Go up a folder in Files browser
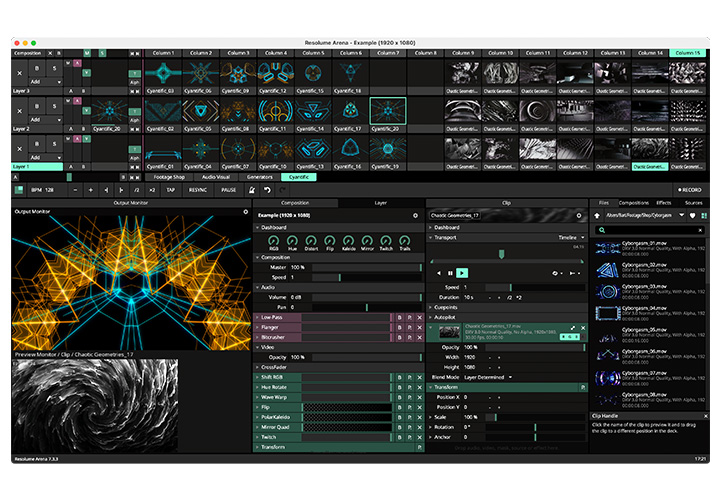The height and width of the screenshot is (500, 720). 598,215
